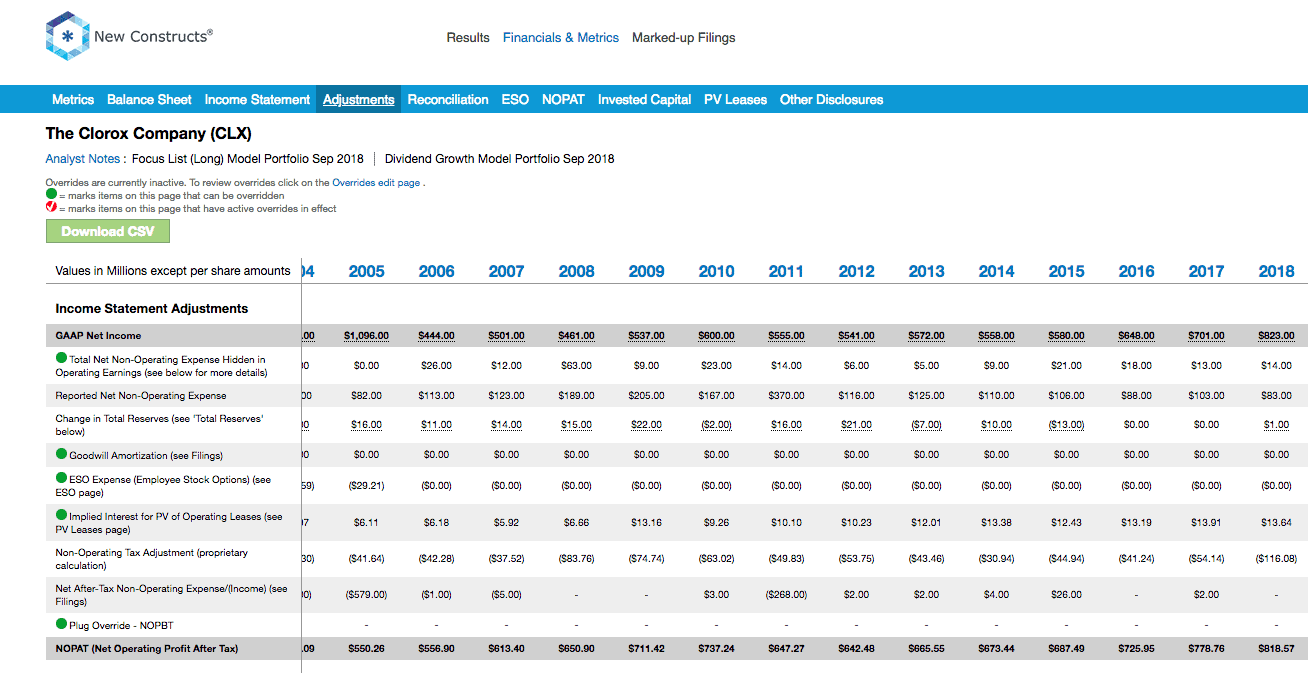Click GAAP Net Income value $1,096.00

coord(366,336)
